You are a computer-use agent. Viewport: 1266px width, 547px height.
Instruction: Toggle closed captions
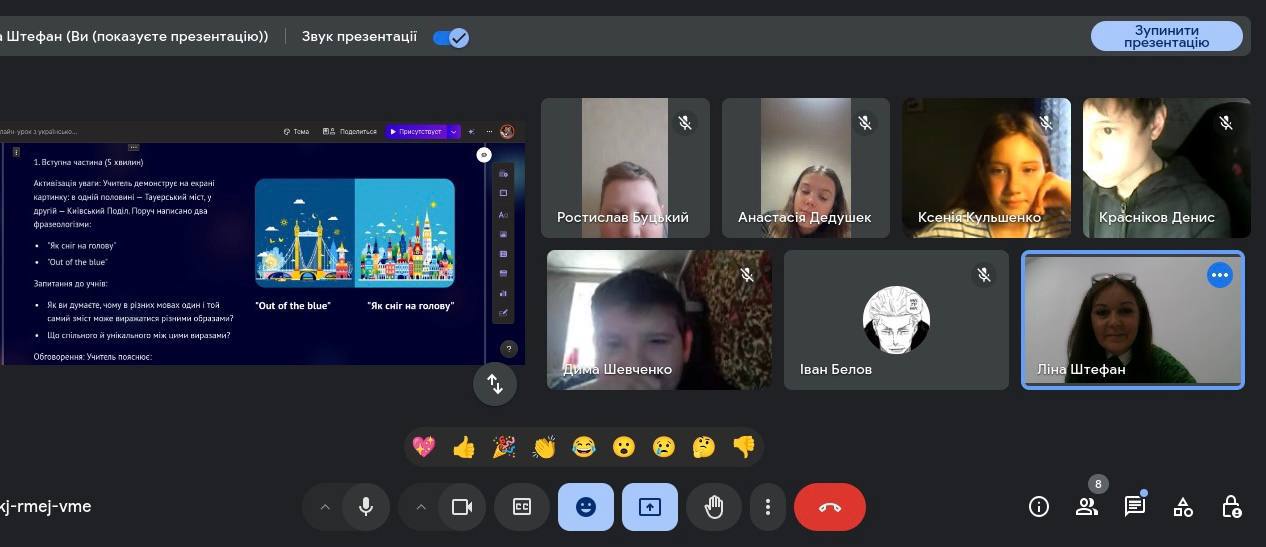[x=522, y=507]
